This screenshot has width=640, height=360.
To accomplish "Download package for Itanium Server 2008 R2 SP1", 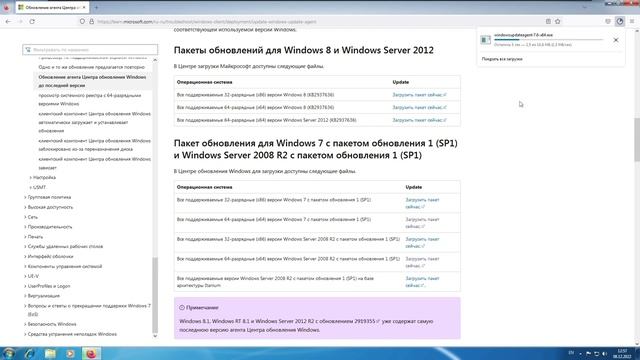I will [422, 282].
